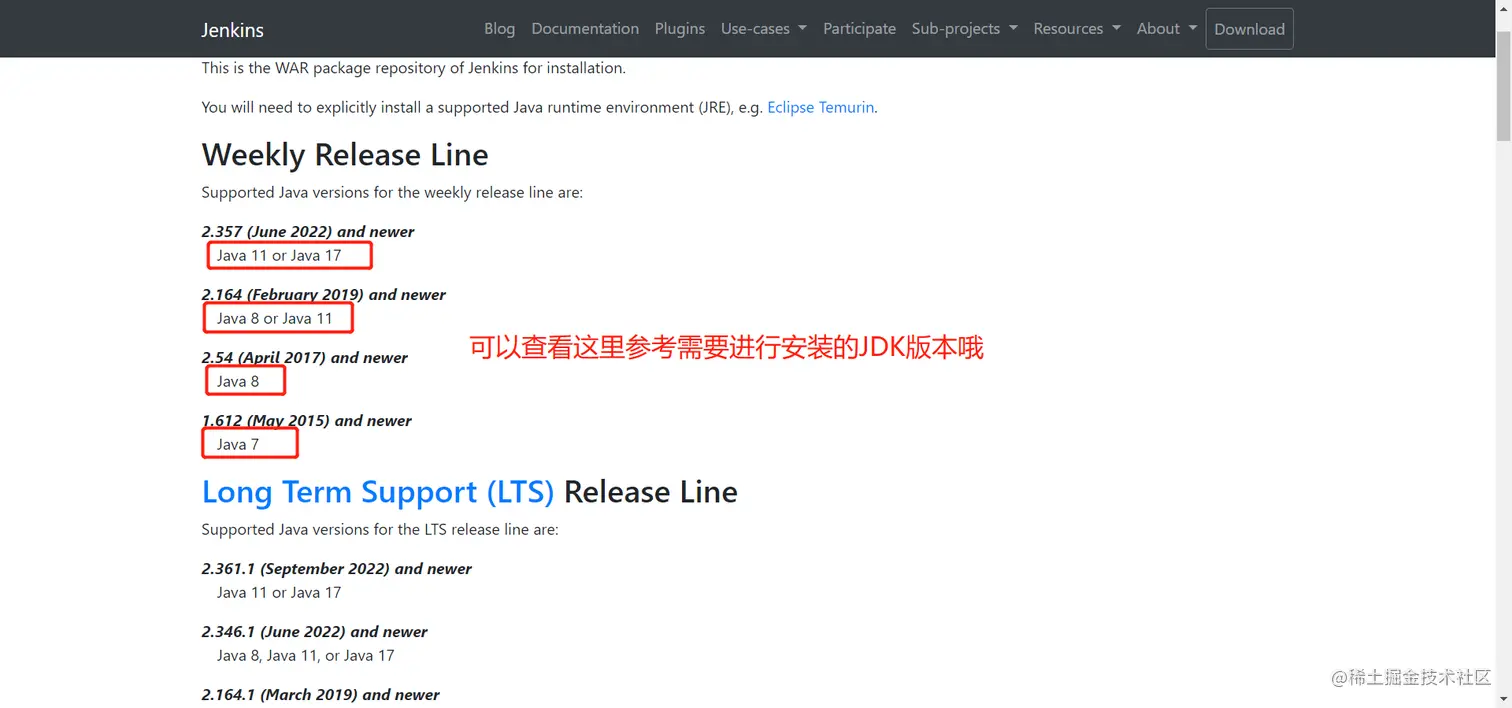The image size is (1512, 708).
Task: Click the page scrollbar thumb
Action: coord(1503,85)
